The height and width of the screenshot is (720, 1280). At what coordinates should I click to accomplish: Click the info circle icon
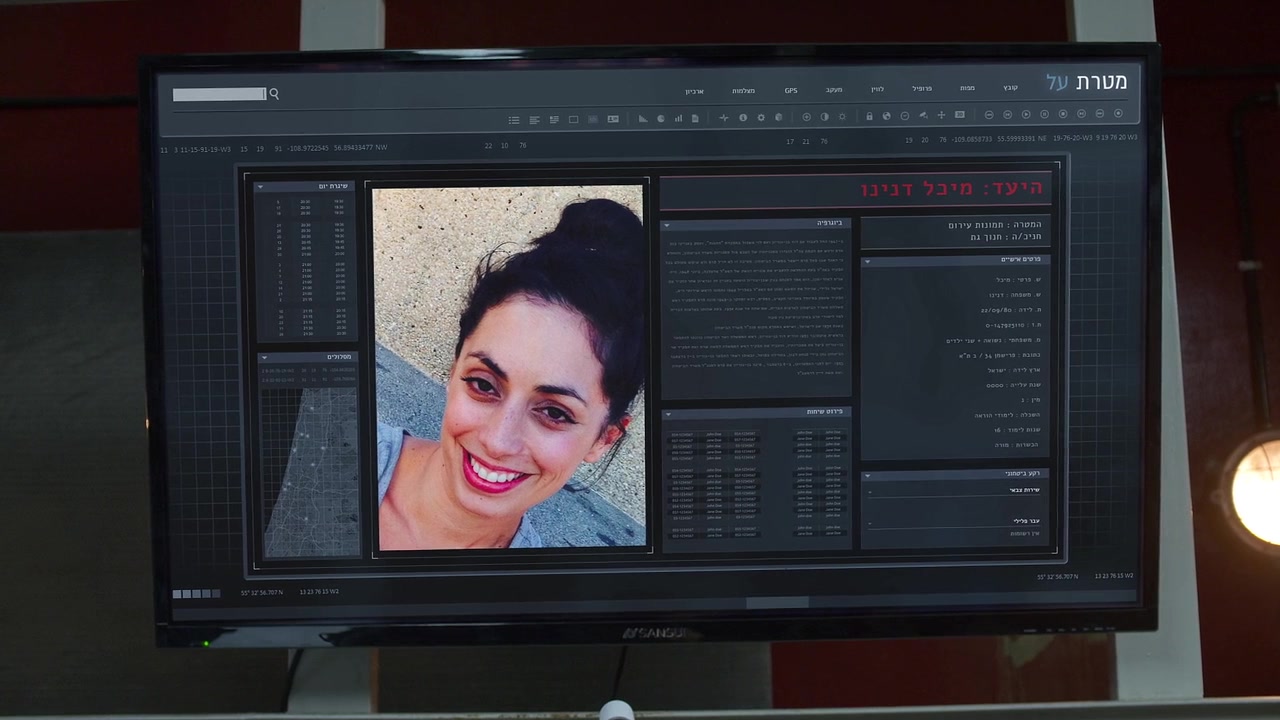pyautogui.click(x=743, y=117)
